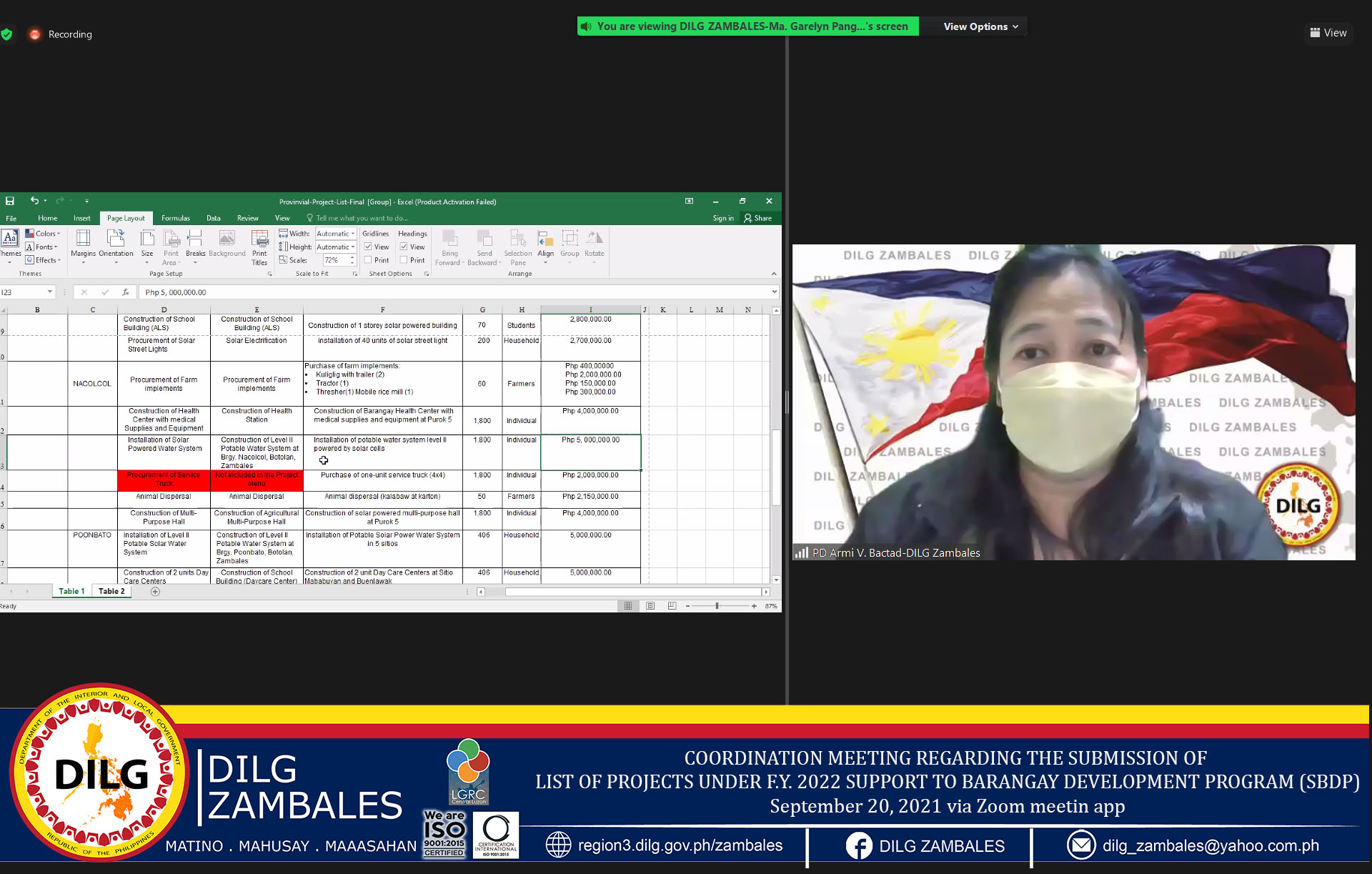Click column header F
This screenshot has width=1372, height=874.
383,309
